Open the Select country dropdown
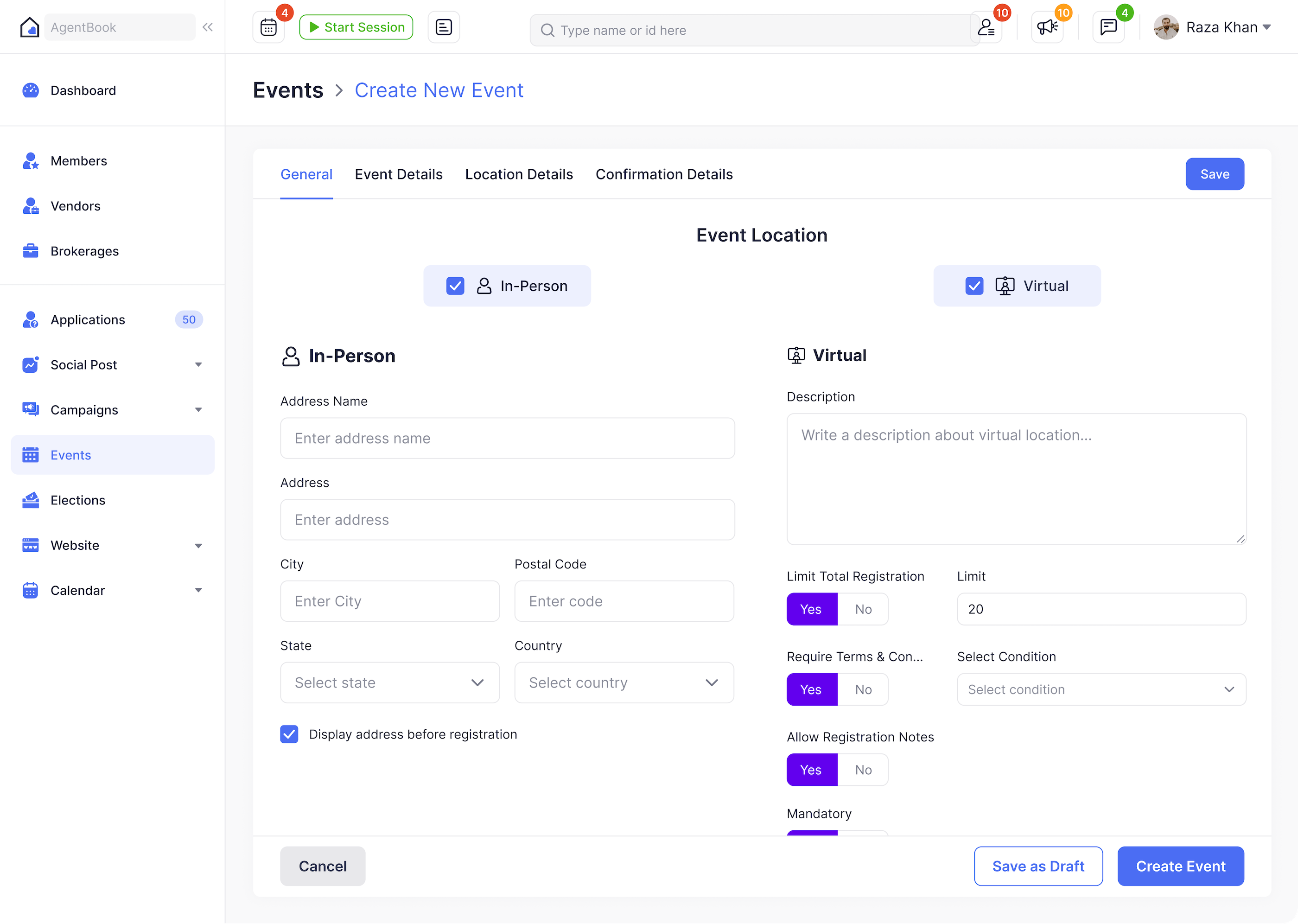This screenshot has height=924, width=1298. (x=624, y=682)
